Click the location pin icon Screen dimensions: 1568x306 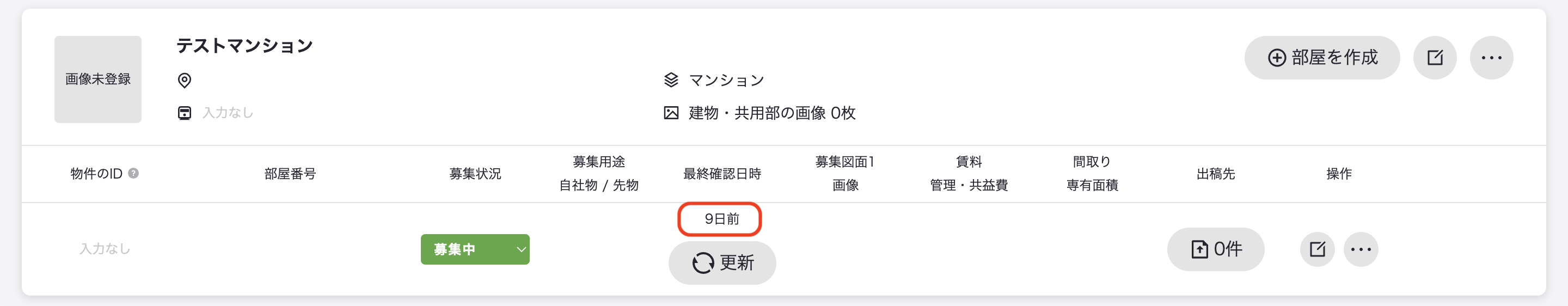[x=185, y=80]
